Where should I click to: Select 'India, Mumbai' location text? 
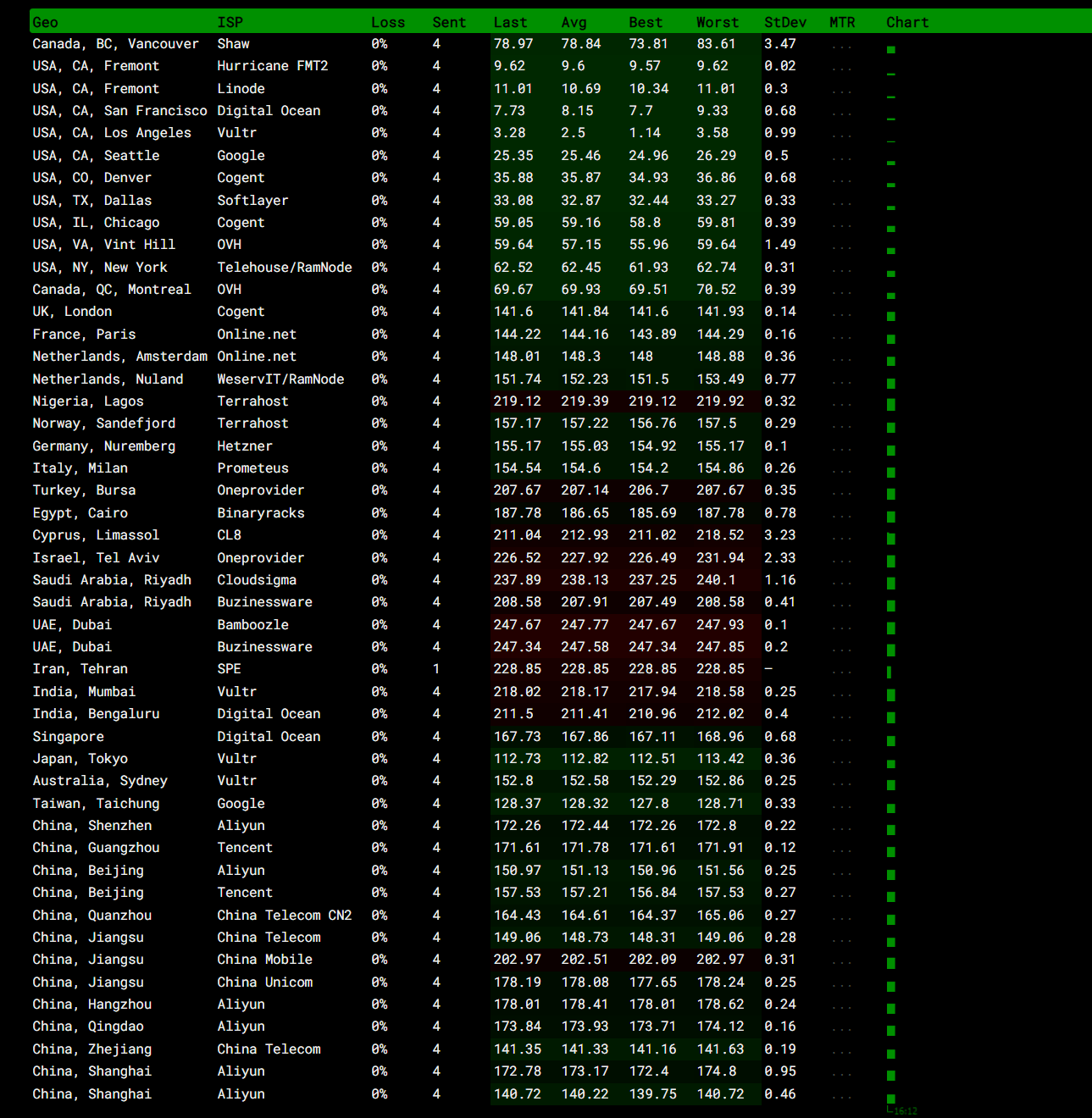click(84, 692)
